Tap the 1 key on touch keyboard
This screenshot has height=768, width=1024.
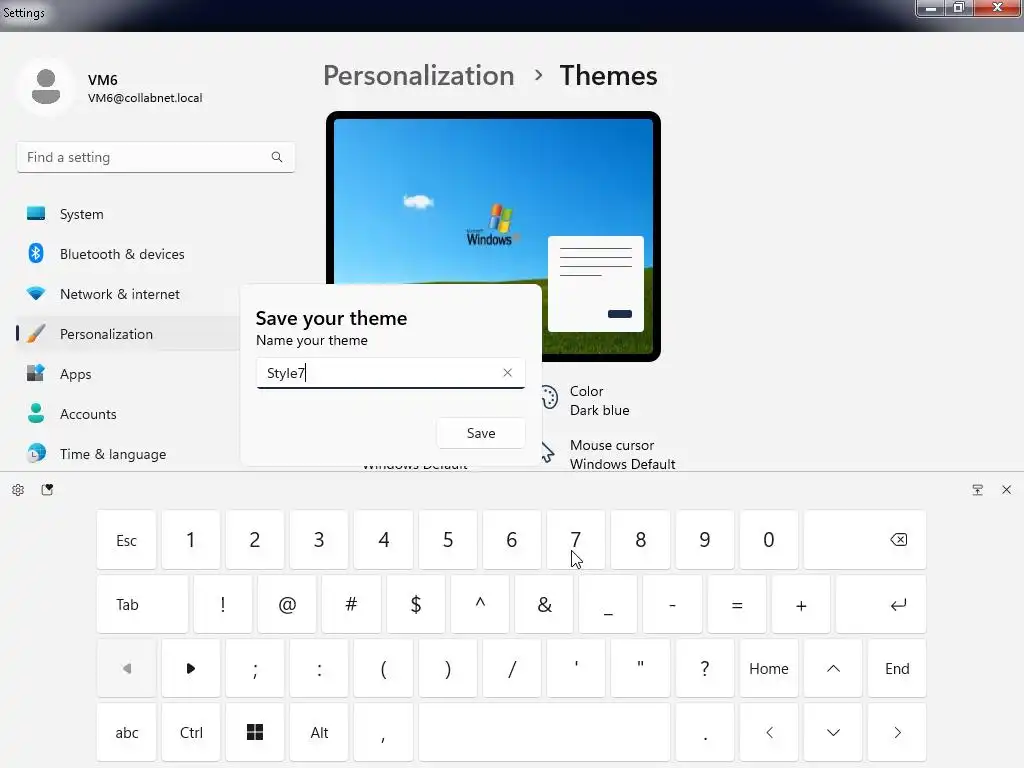click(191, 540)
